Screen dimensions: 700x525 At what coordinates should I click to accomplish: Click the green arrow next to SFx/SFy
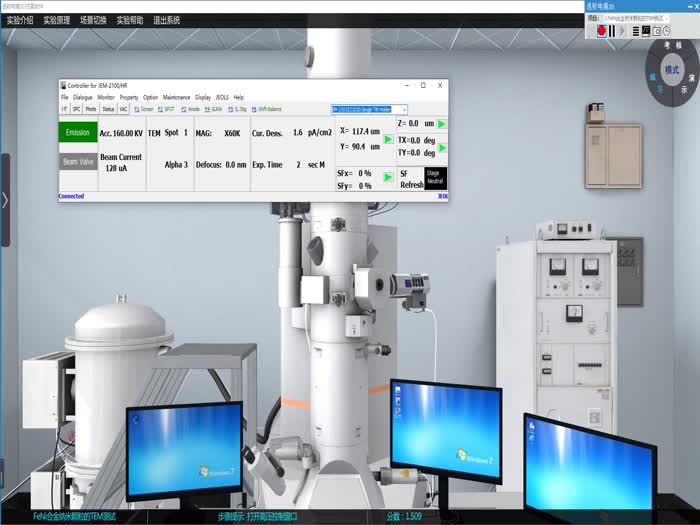[x=388, y=178]
